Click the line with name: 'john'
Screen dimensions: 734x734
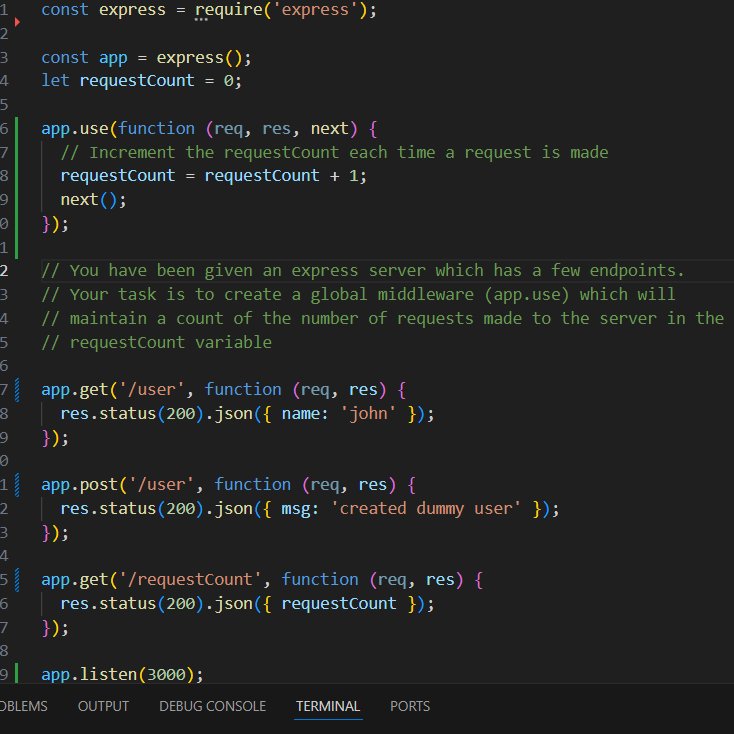(247, 414)
